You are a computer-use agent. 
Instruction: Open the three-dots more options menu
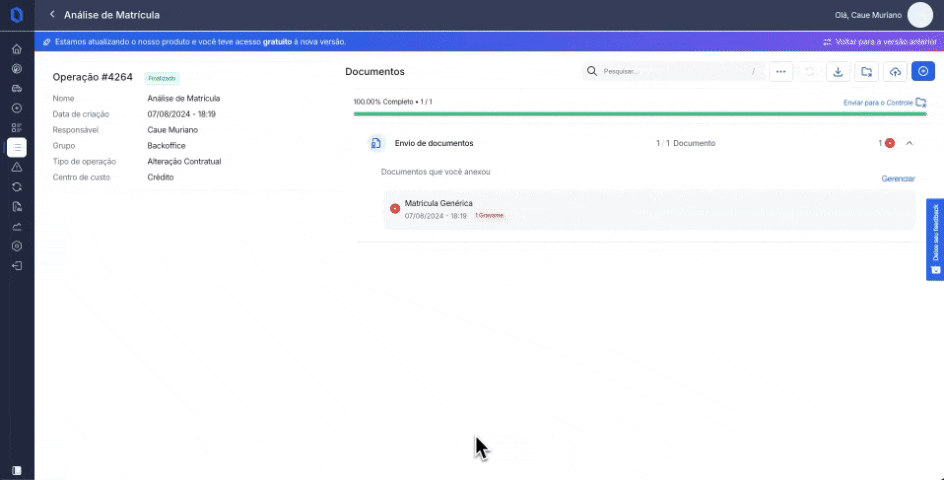point(781,72)
